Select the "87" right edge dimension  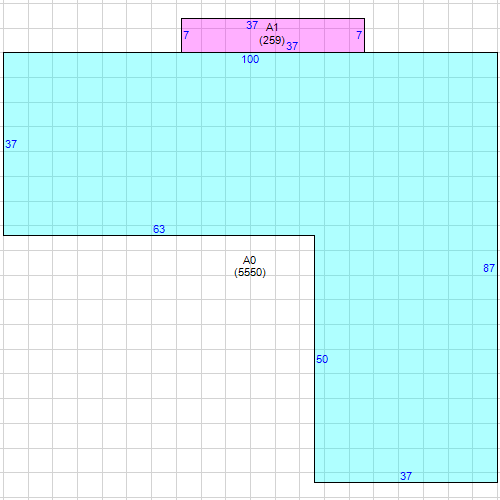pos(489,268)
